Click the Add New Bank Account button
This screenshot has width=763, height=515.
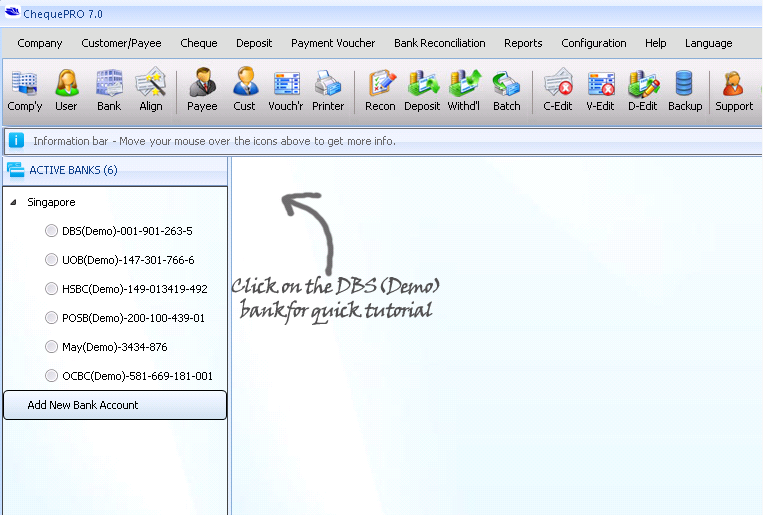[x=115, y=405]
